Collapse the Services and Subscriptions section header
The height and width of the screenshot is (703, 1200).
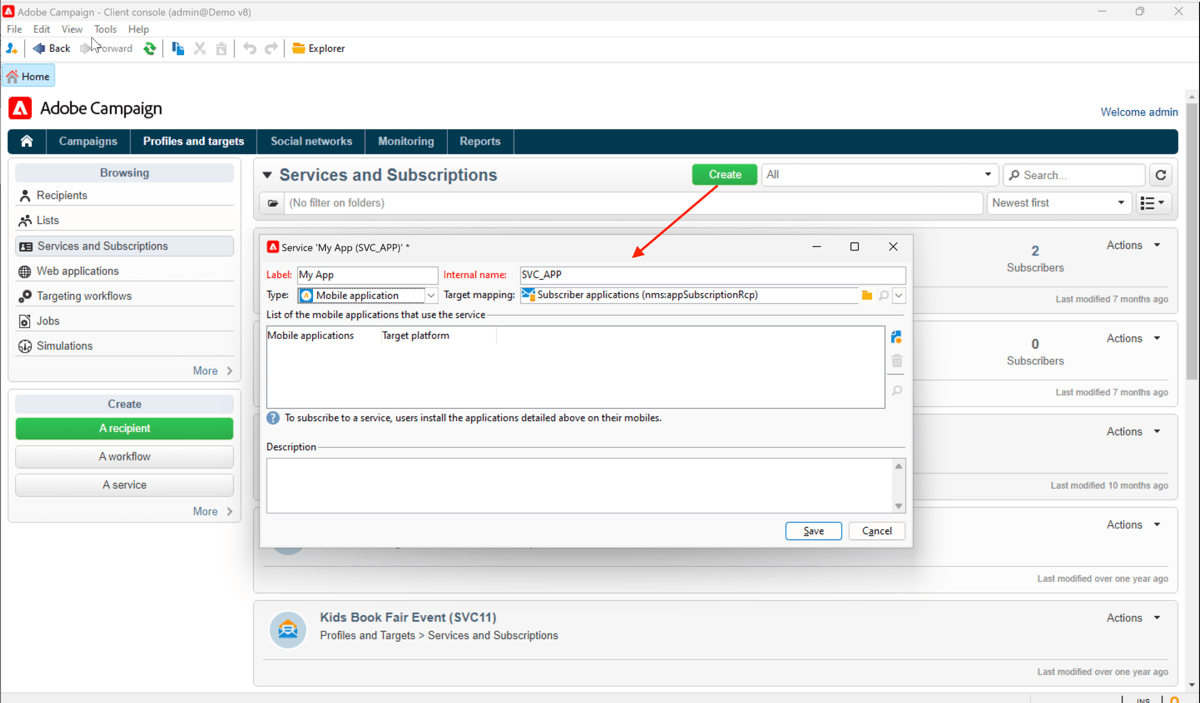[267, 174]
